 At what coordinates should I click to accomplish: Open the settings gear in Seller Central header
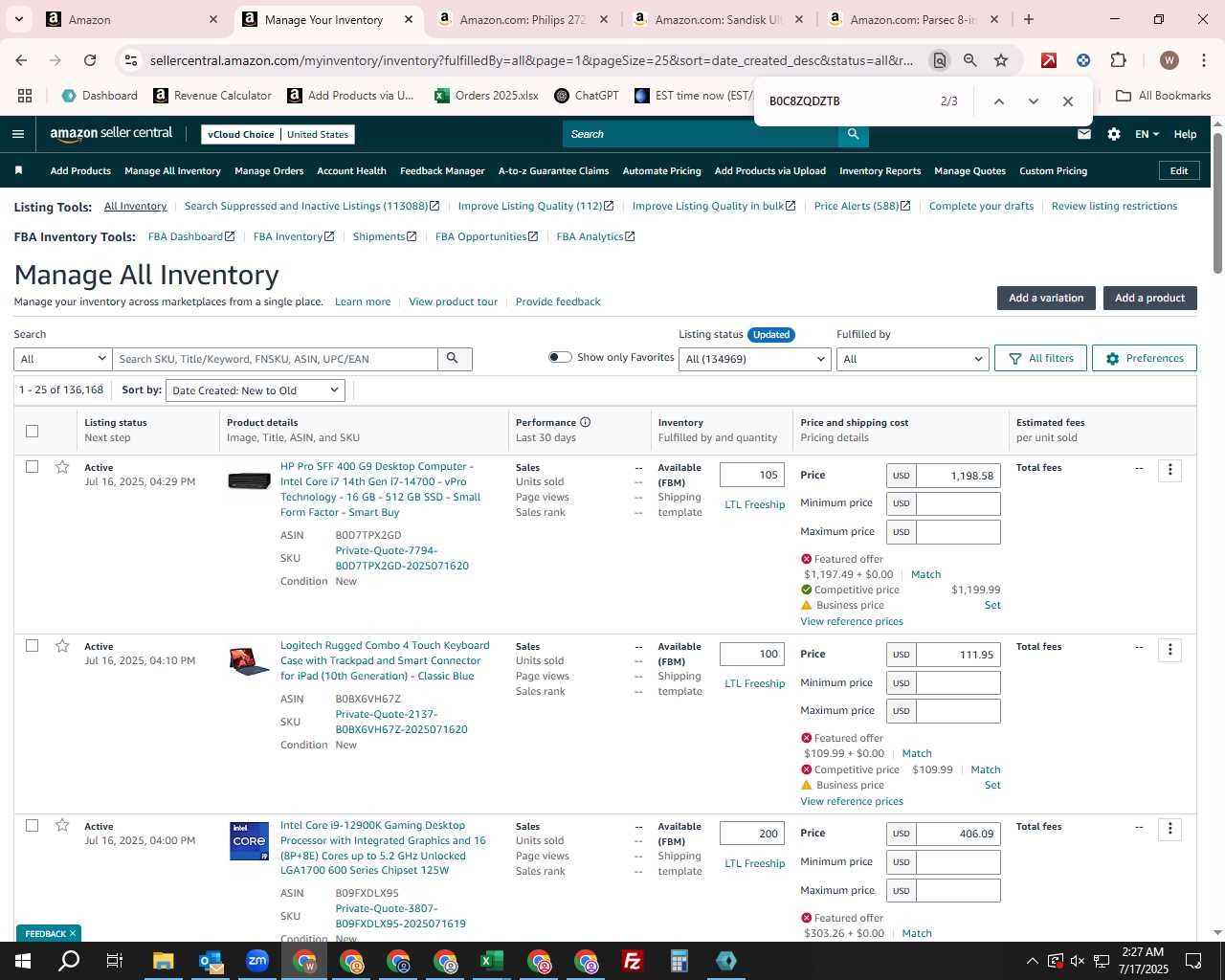1114,134
